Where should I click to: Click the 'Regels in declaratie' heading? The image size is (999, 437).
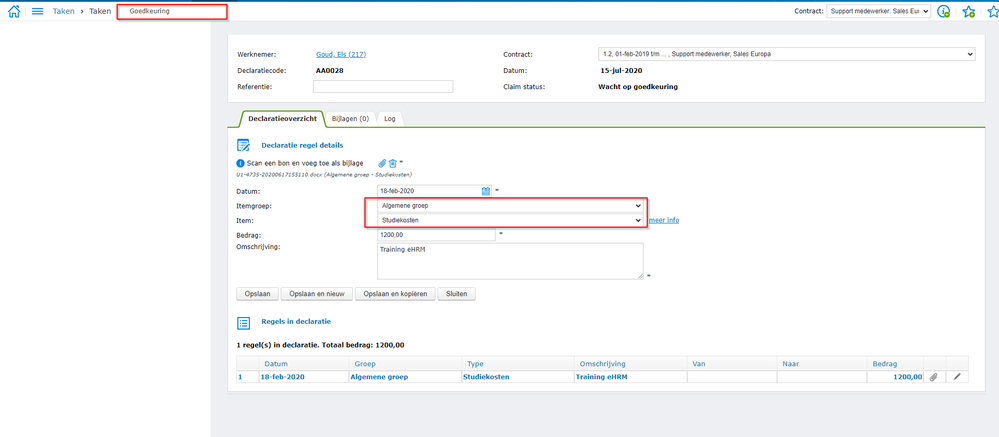(296, 322)
